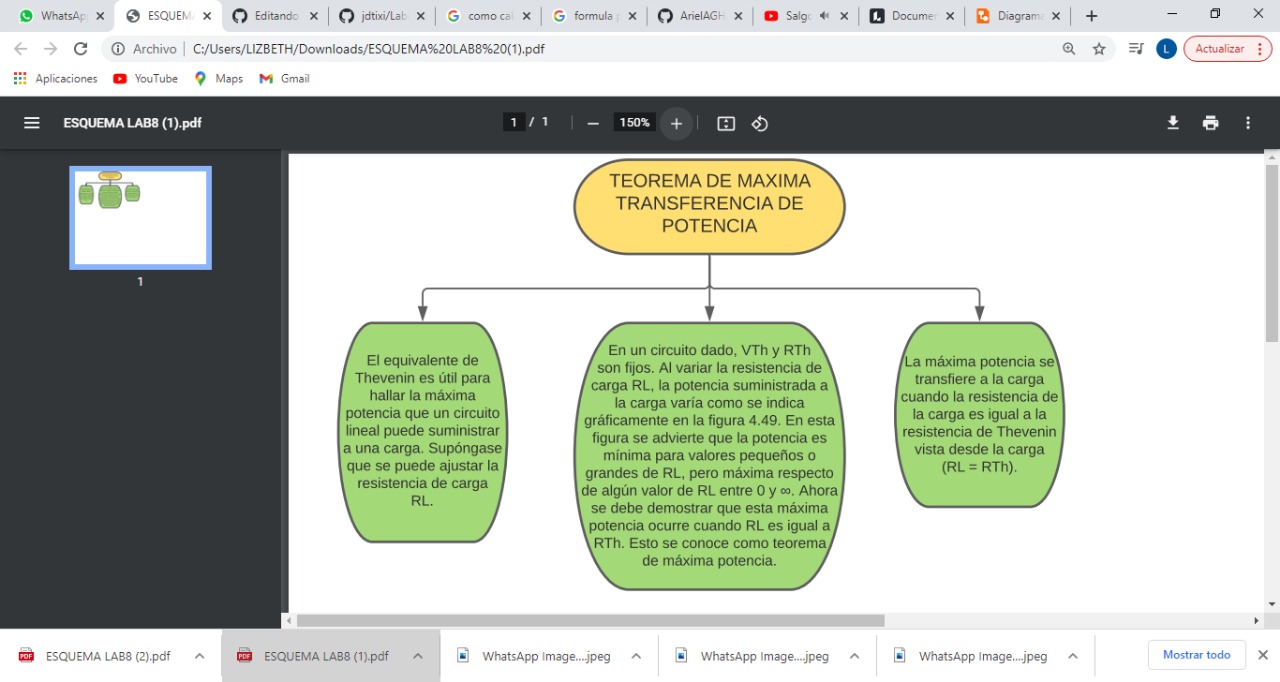Image resolution: width=1280 pixels, height=682 pixels.
Task: Toggle the reading list panel
Action: click(x=1135, y=48)
